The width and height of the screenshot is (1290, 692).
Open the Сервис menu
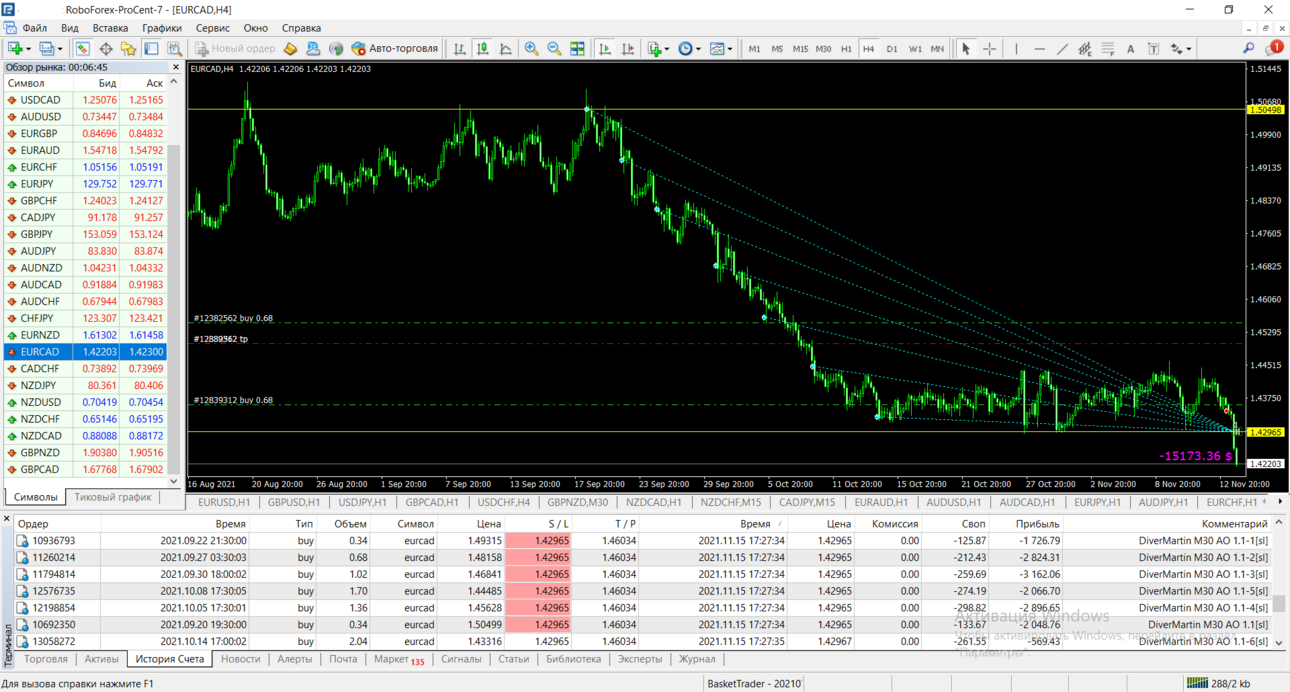(x=212, y=28)
